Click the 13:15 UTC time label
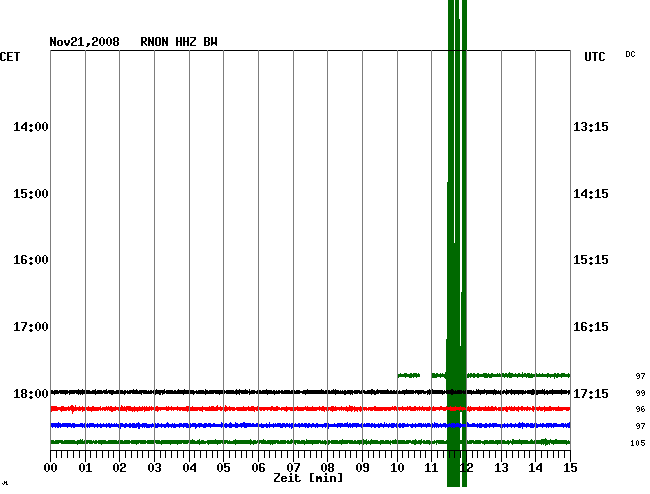 point(591,126)
